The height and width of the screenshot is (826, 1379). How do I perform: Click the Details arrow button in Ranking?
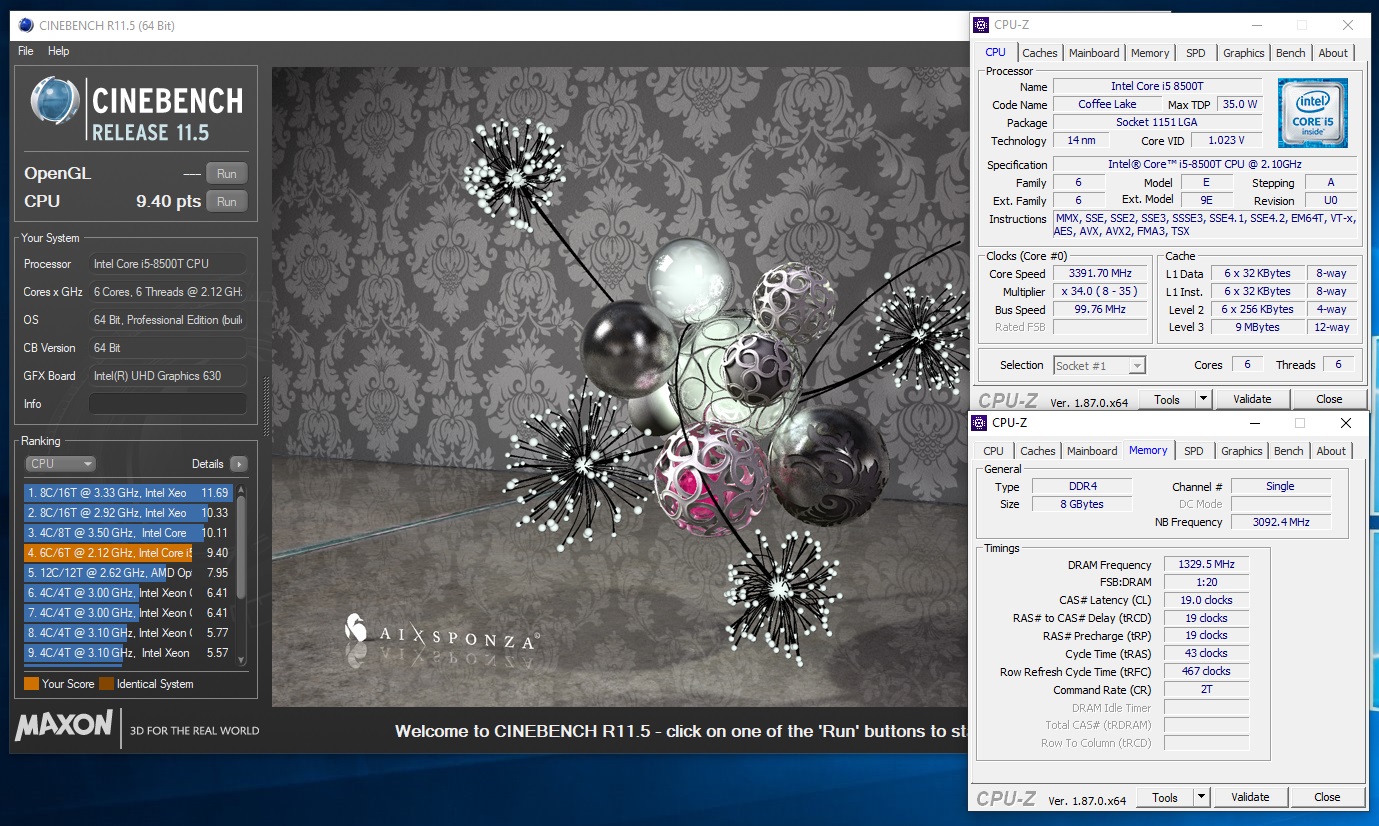pos(238,464)
